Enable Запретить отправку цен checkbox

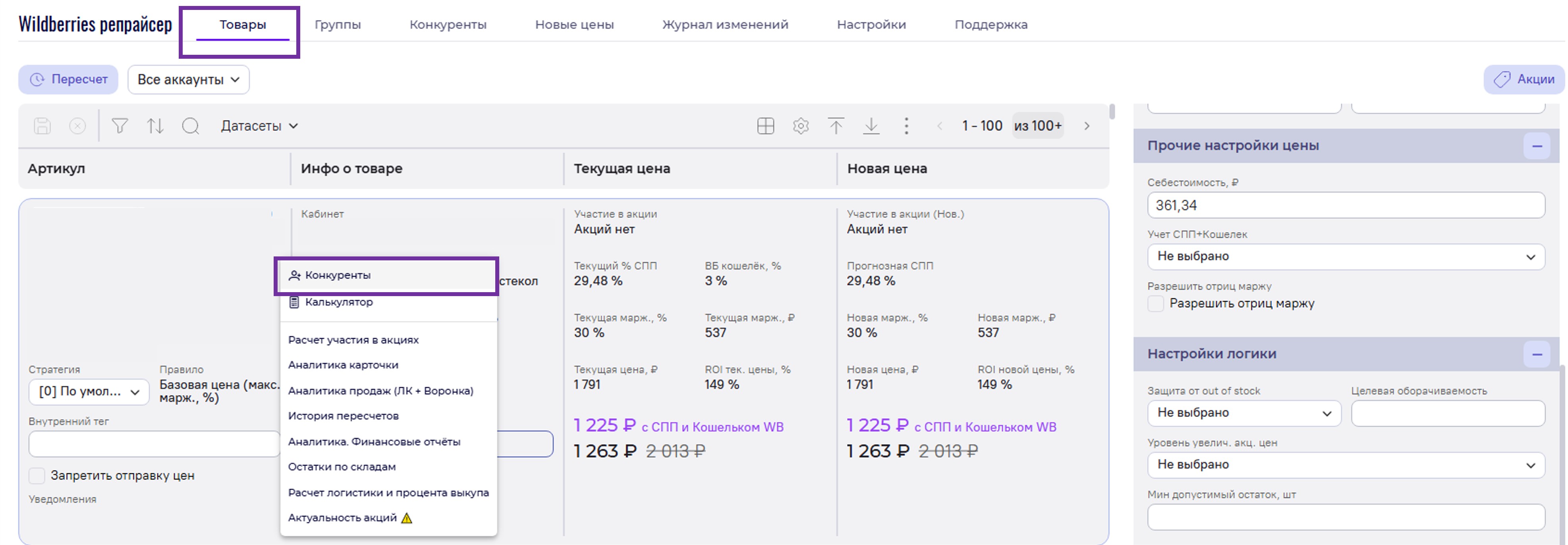pyautogui.click(x=37, y=476)
